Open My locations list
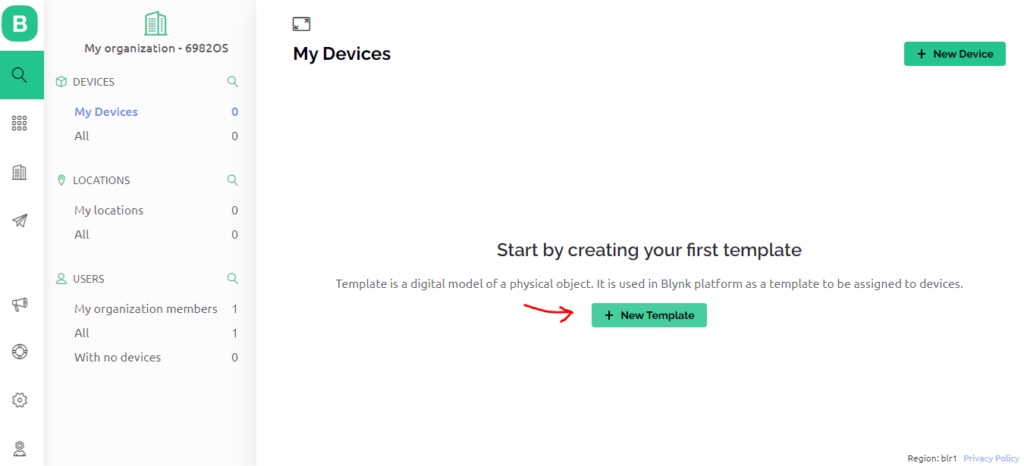Viewport: 1024px width, 466px height. (108, 210)
